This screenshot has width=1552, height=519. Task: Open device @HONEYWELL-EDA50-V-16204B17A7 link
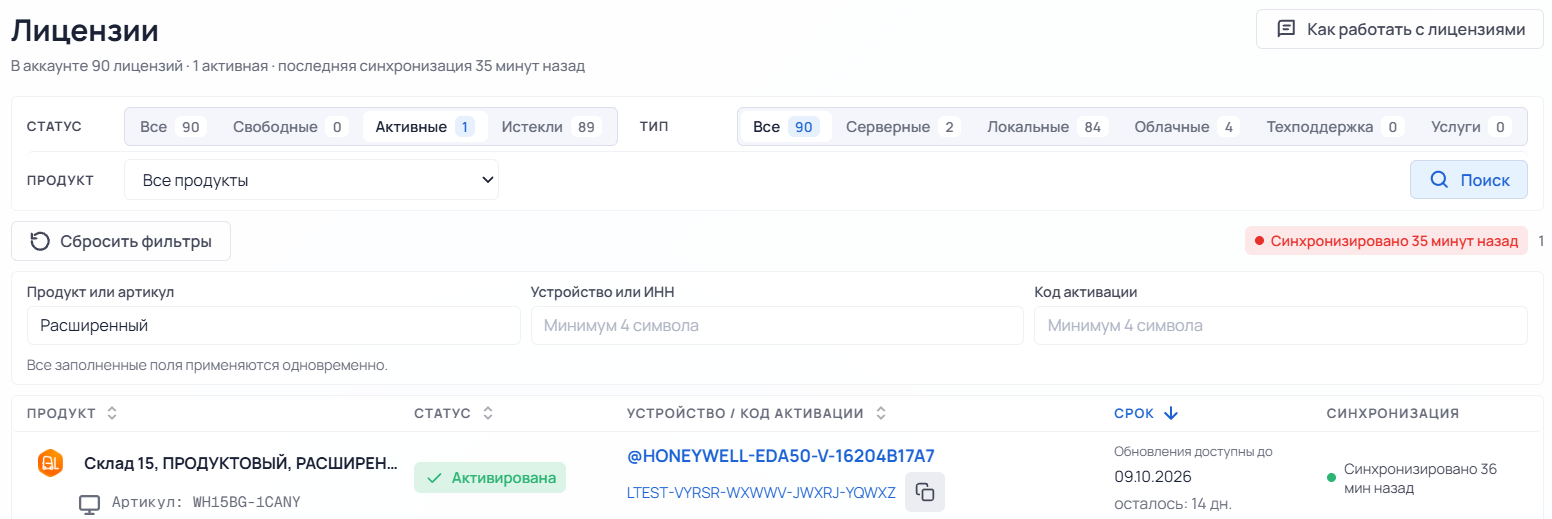[781, 456]
